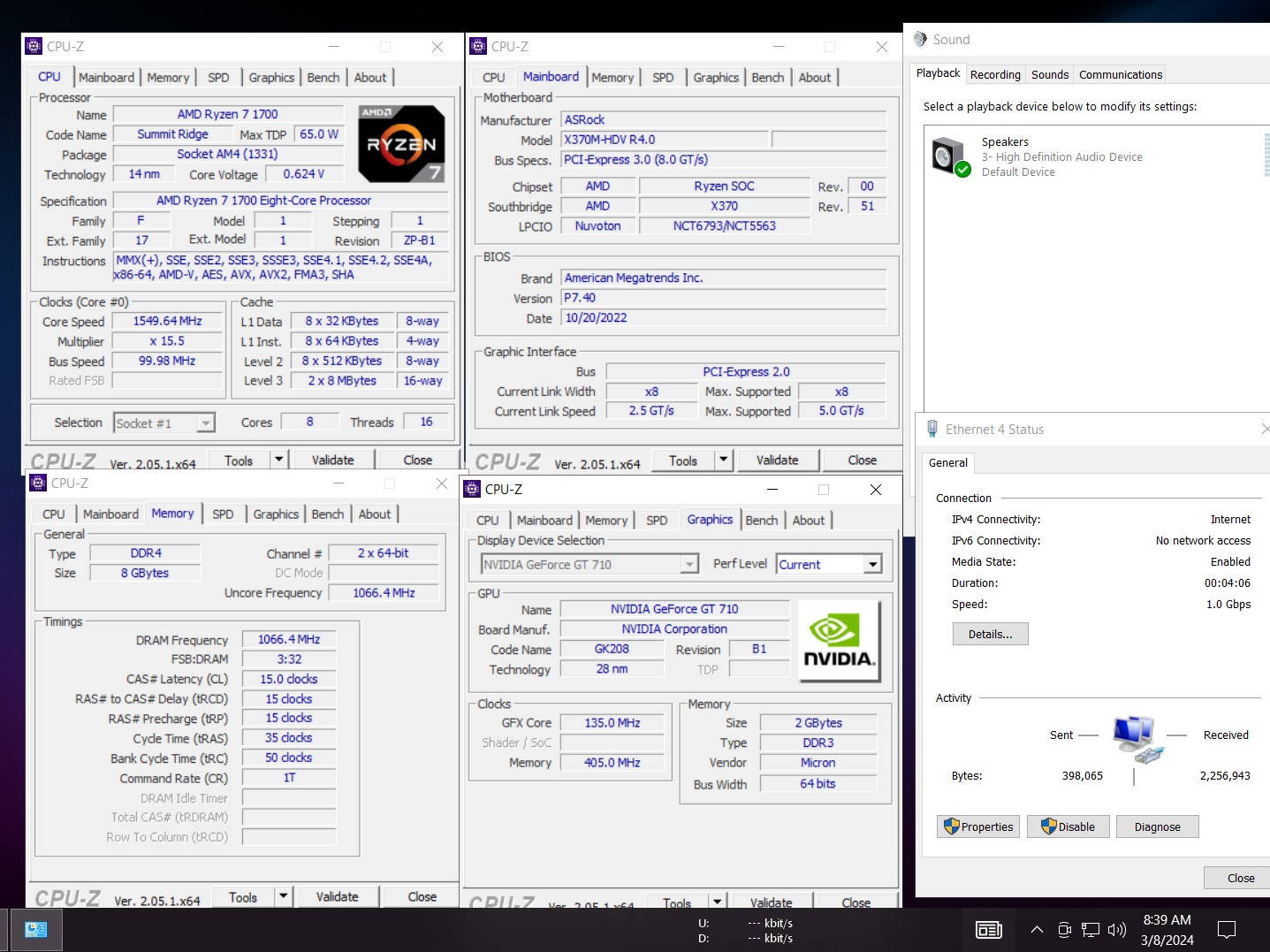This screenshot has width=1270, height=952.
Task: Show hidden tray icons chevron
Action: pos(1037,930)
